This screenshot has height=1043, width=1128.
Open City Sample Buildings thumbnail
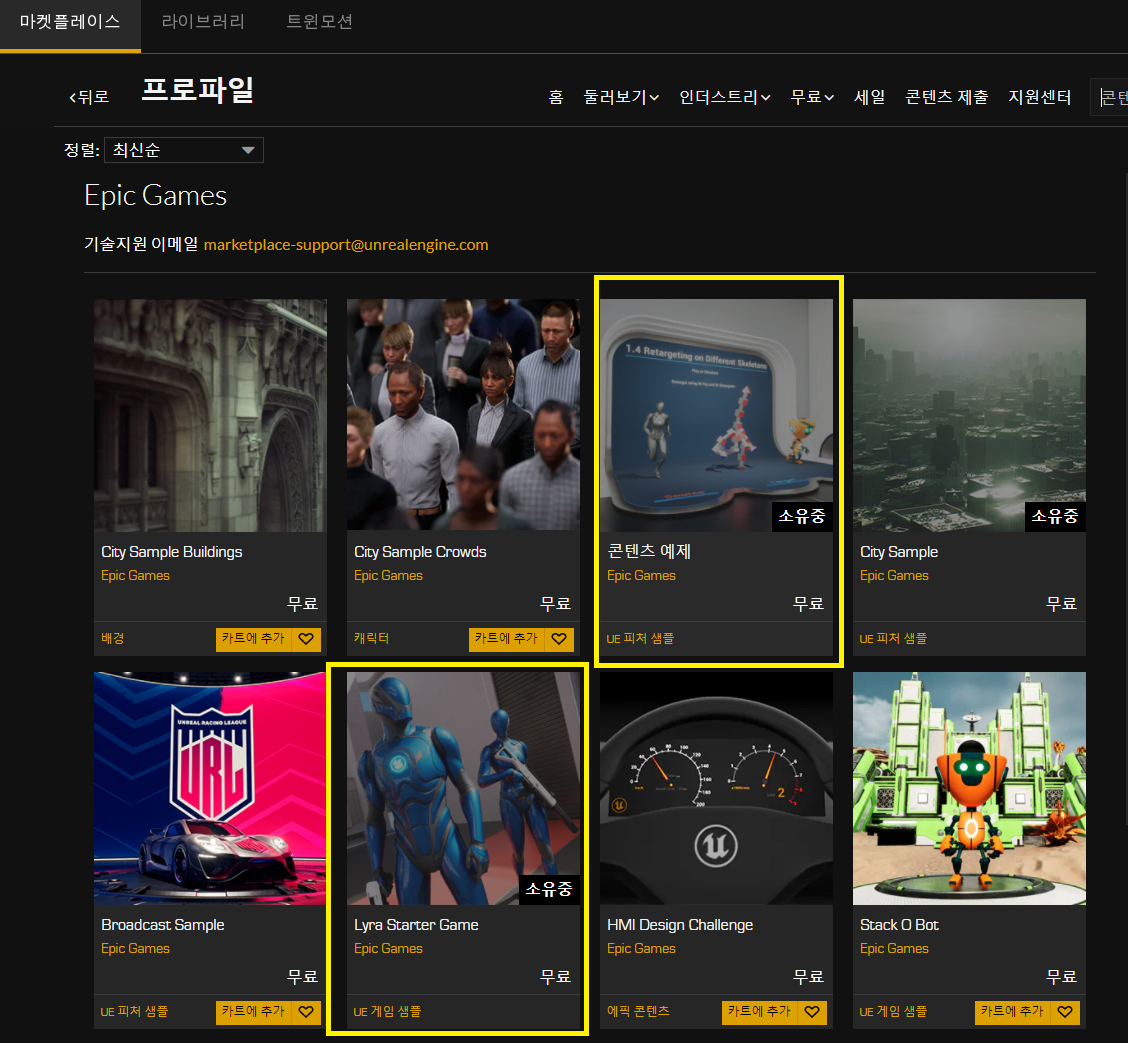pyautogui.click(x=210, y=416)
